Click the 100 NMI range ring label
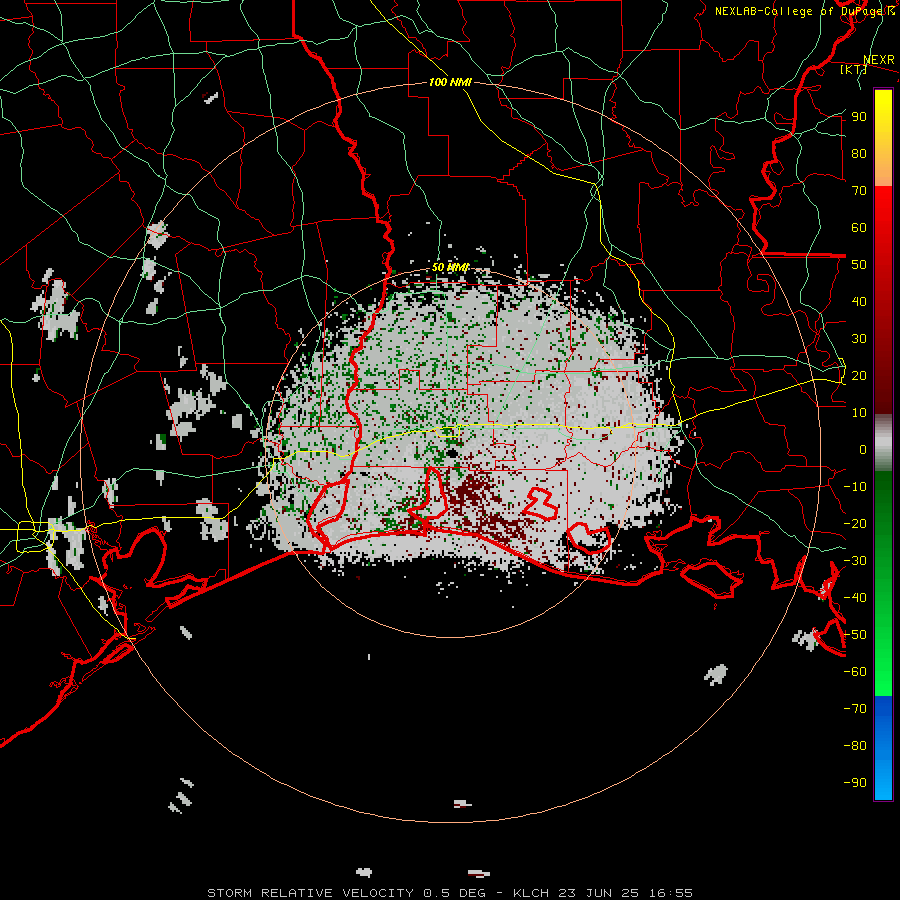Screen dimensions: 900x900 (x=450, y=82)
